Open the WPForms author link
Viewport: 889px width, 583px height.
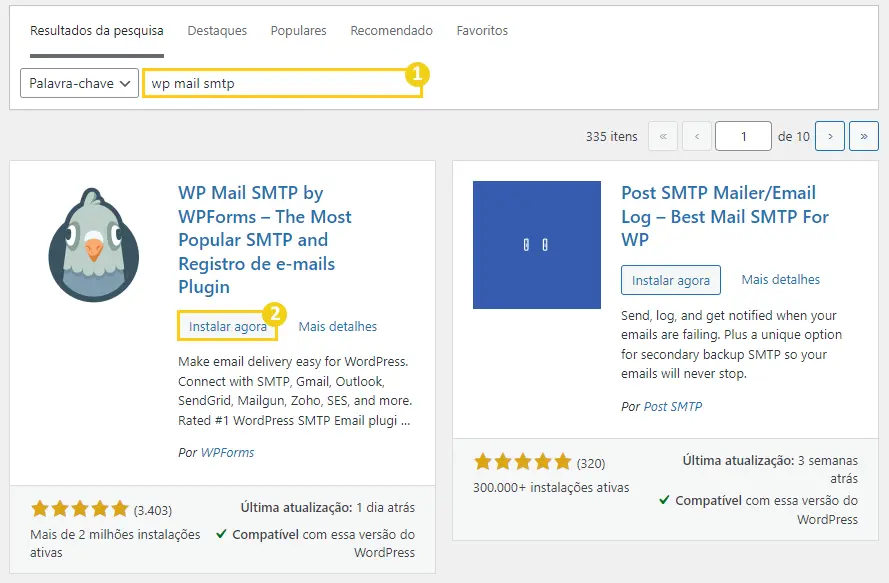tap(228, 453)
